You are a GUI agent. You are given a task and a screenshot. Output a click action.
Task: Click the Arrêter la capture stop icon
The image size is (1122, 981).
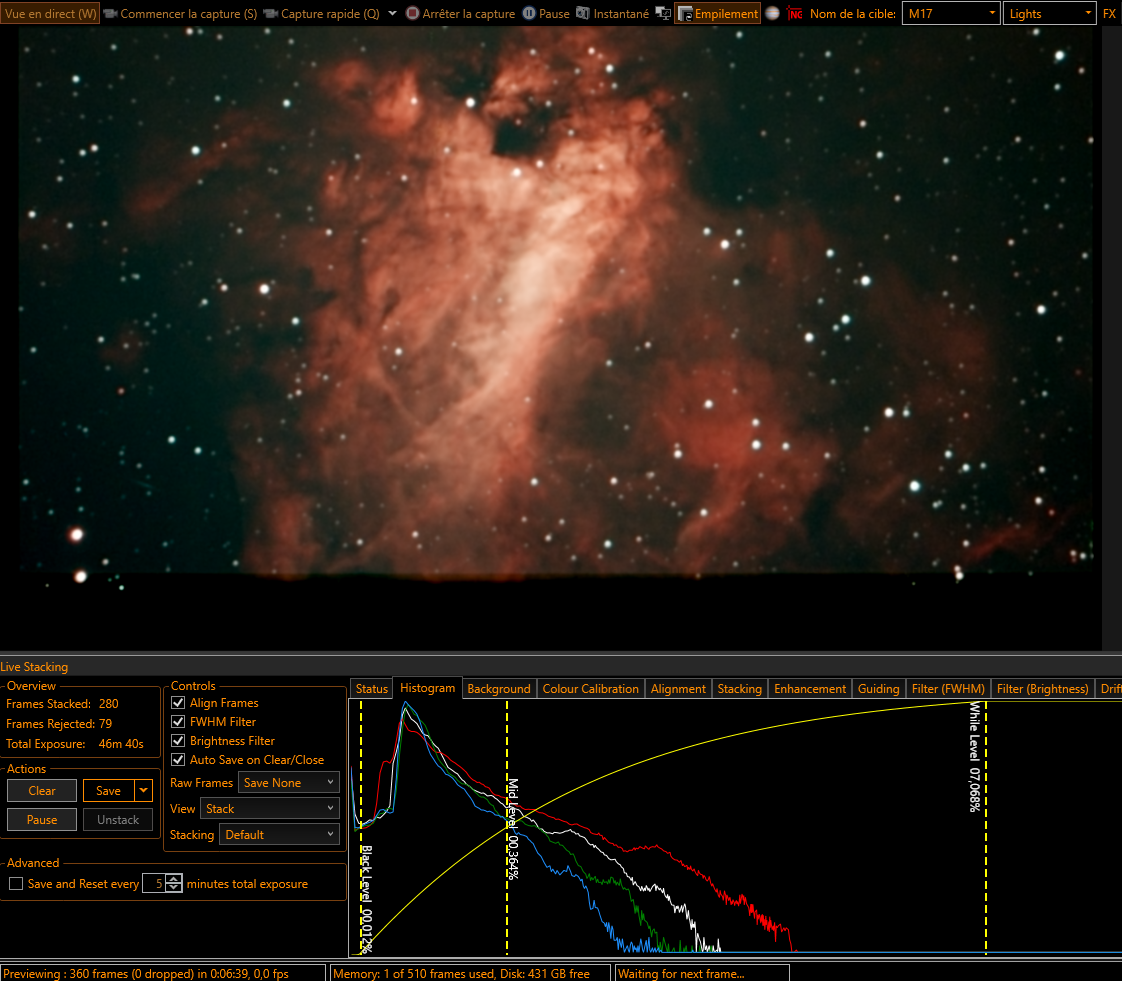point(412,14)
